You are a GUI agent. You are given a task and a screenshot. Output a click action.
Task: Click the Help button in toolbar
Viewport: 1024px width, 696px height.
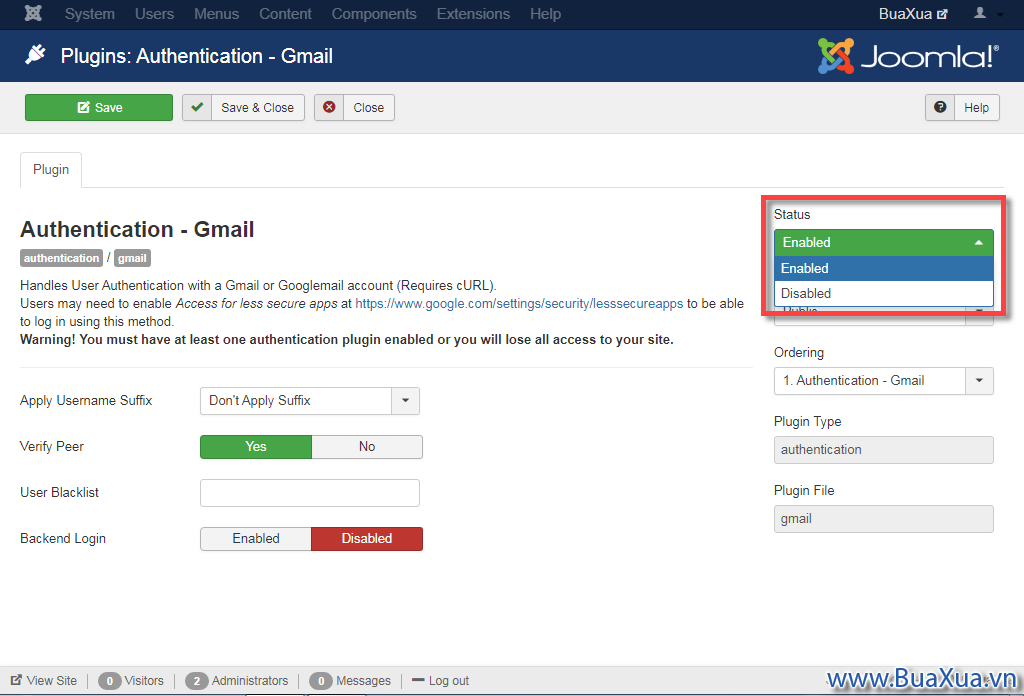pos(962,107)
